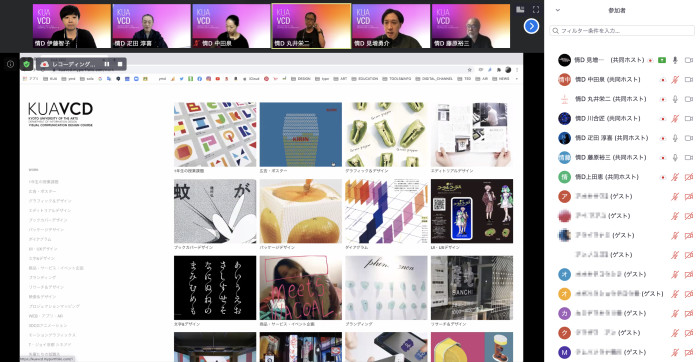Open the meets WACOAL project thumbnail
Viewport: 700px width, 362px height.
click(300, 287)
